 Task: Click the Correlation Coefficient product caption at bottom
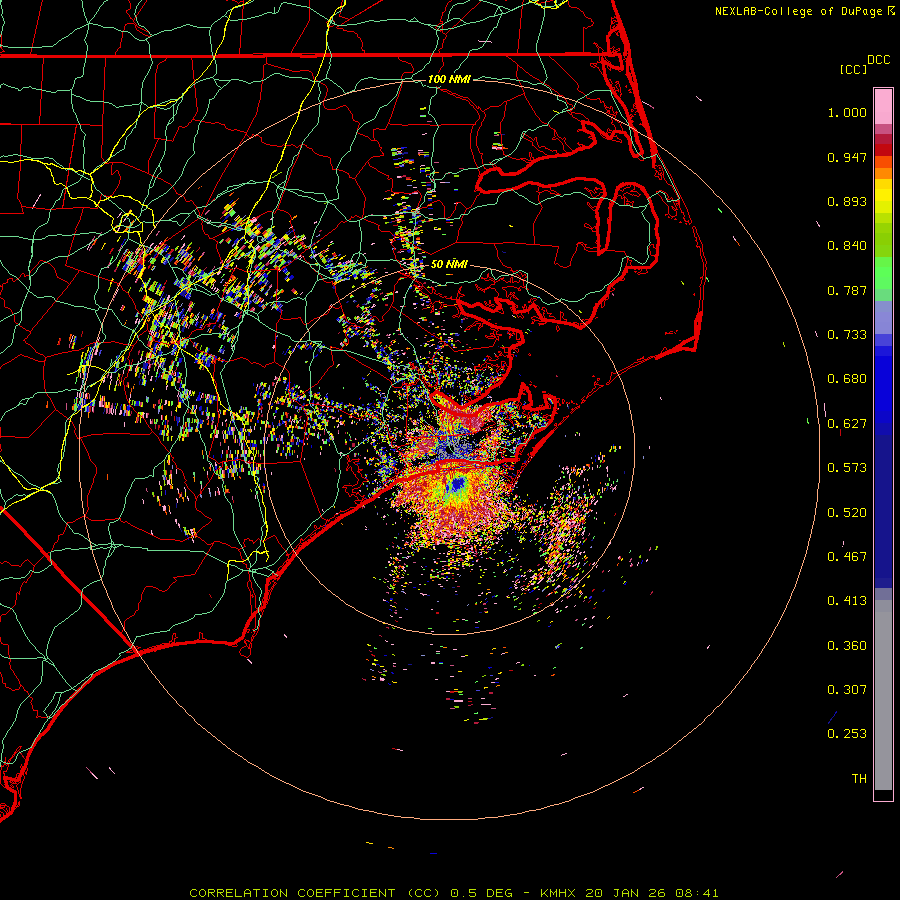[x=453, y=893]
